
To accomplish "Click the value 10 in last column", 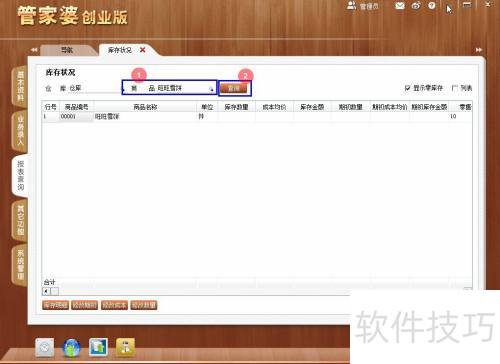I will pos(453,116).
